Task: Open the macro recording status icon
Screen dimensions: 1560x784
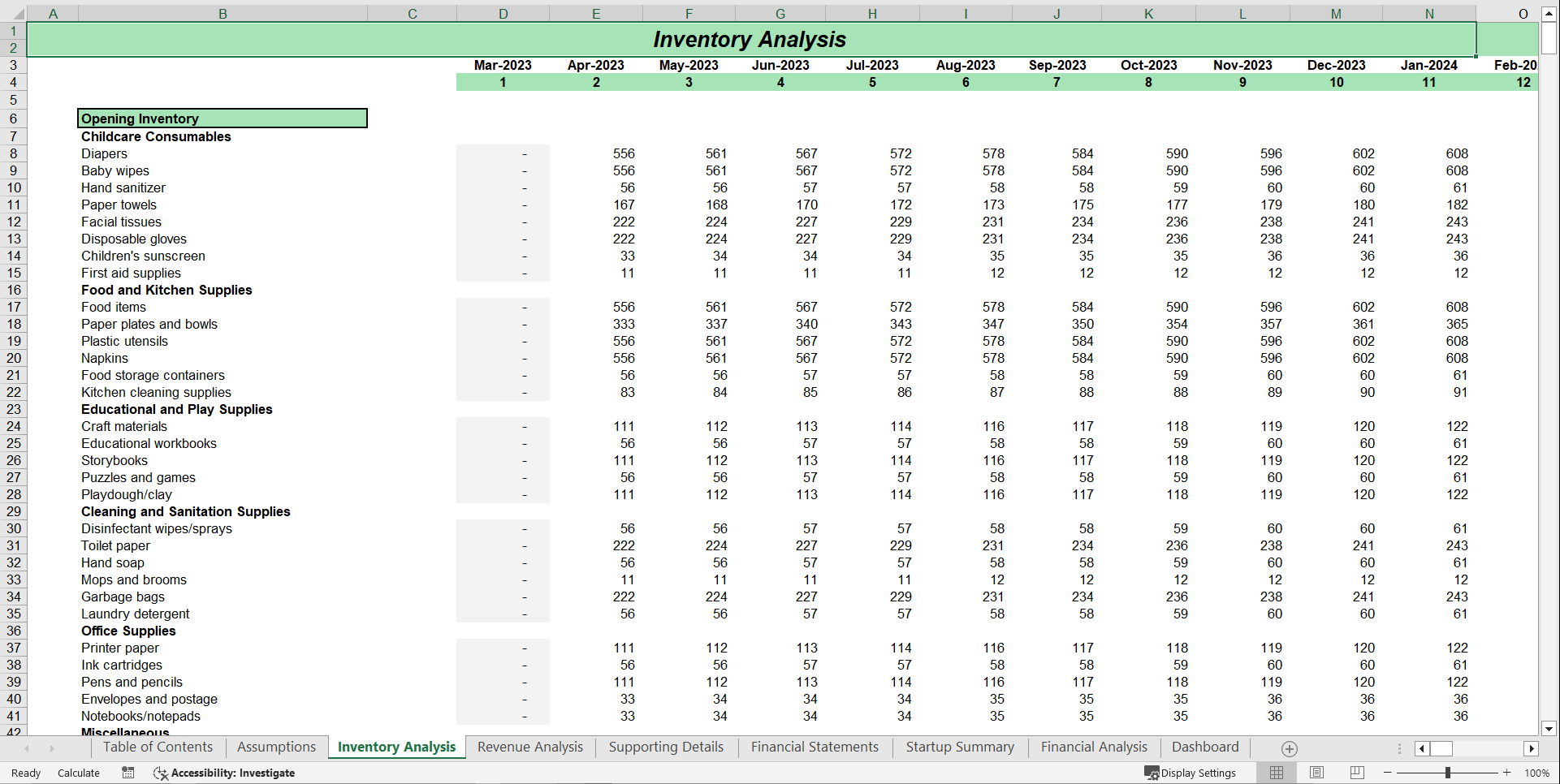Action: (x=127, y=773)
